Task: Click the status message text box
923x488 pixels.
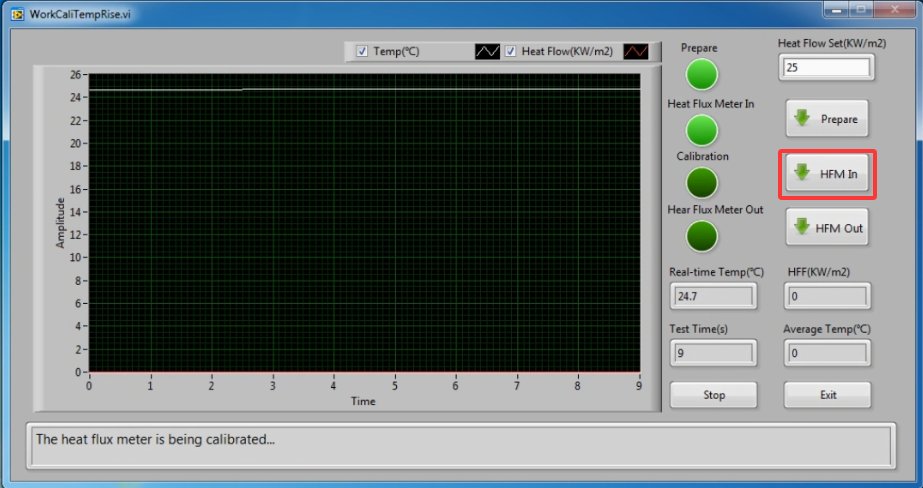Action: (x=461, y=446)
